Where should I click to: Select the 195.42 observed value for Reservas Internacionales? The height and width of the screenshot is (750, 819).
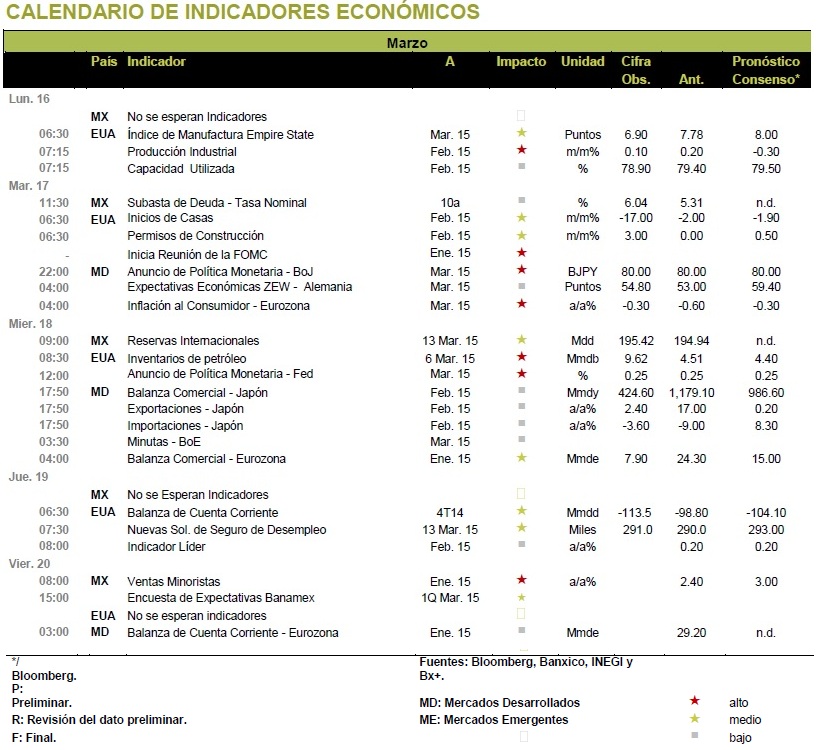point(636,341)
